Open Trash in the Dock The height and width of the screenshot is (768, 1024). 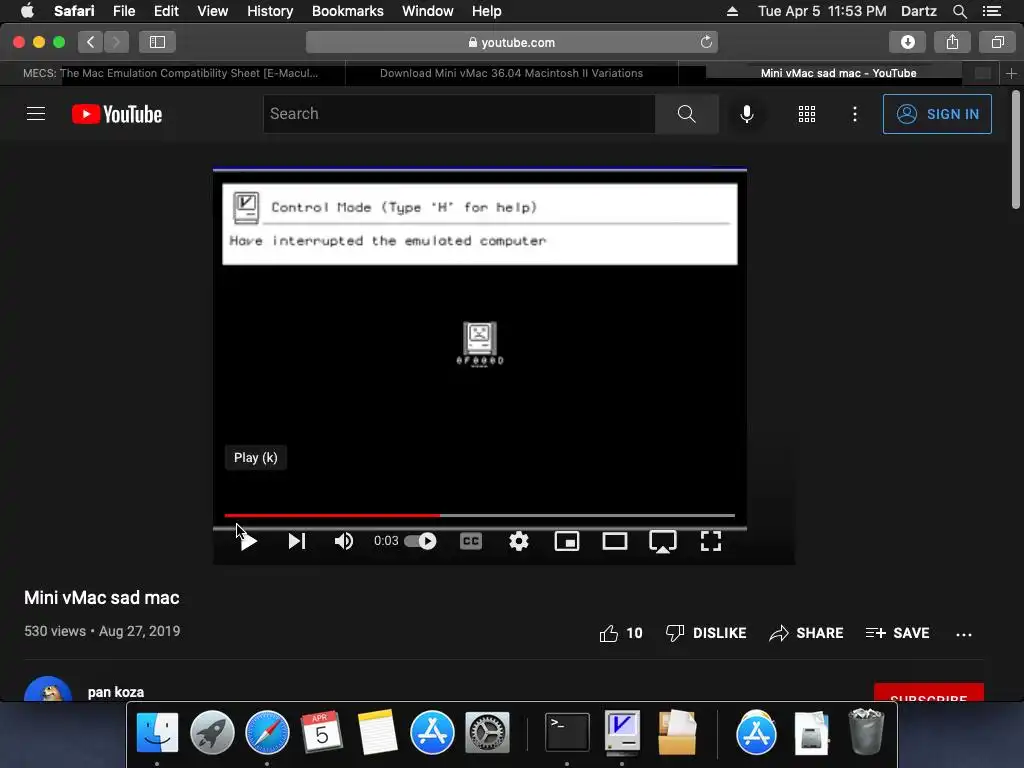(x=866, y=733)
